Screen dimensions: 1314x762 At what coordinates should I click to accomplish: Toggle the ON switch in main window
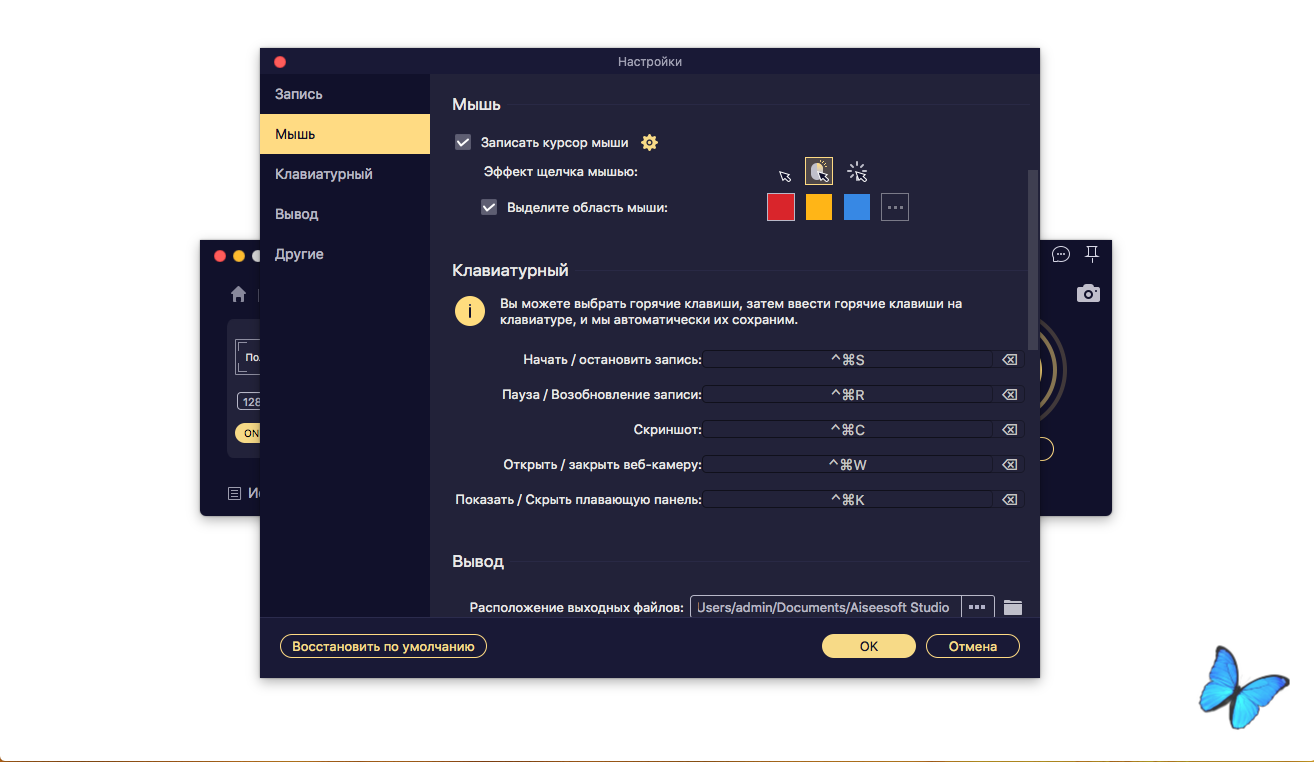(x=248, y=433)
